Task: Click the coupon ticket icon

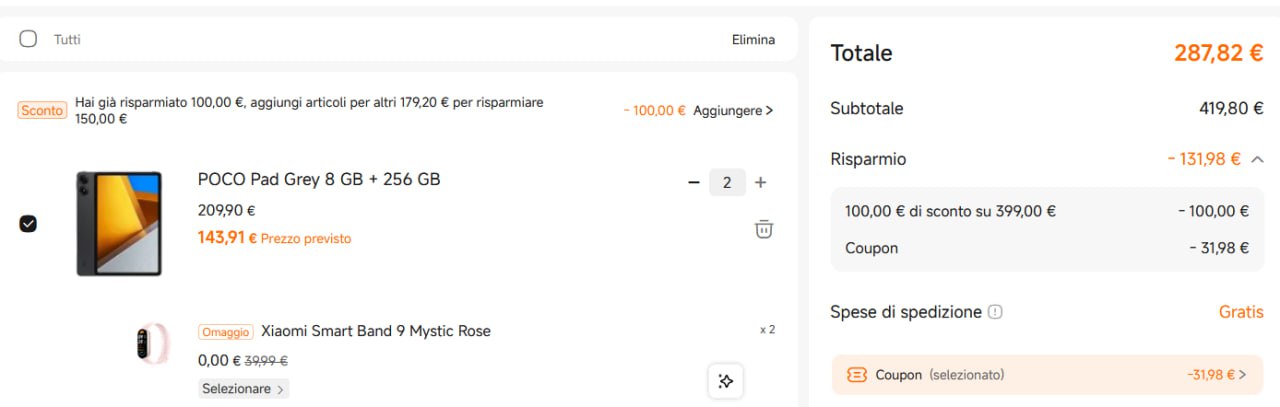Action: click(856, 375)
